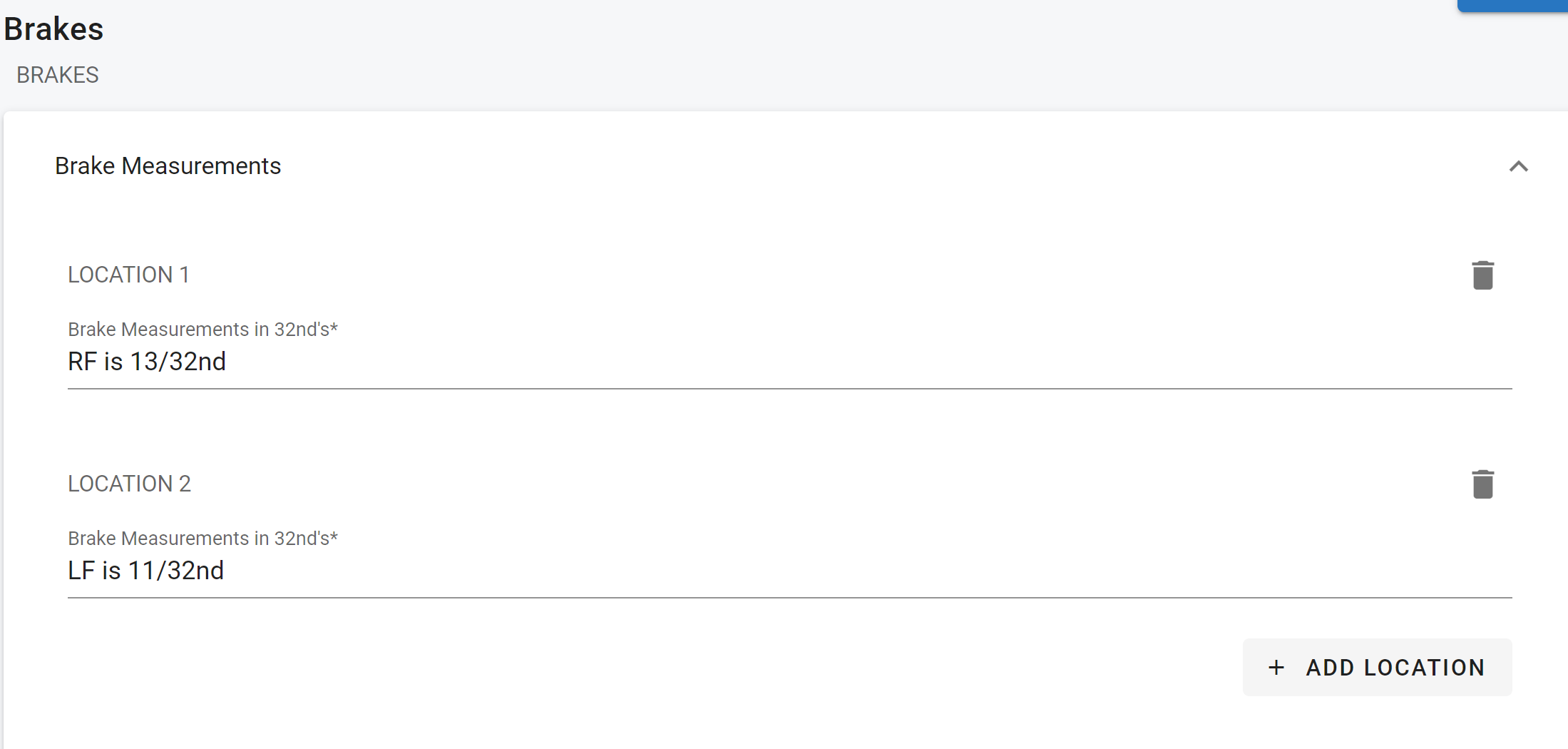Select the uppercase BRAKES subtitle
1568x749 pixels.
tap(58, 75)
